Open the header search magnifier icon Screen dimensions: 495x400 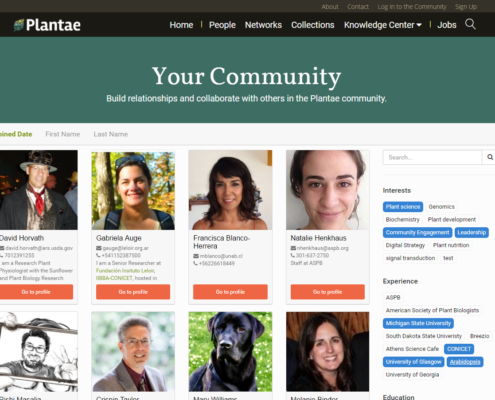[x=470, y=24]
